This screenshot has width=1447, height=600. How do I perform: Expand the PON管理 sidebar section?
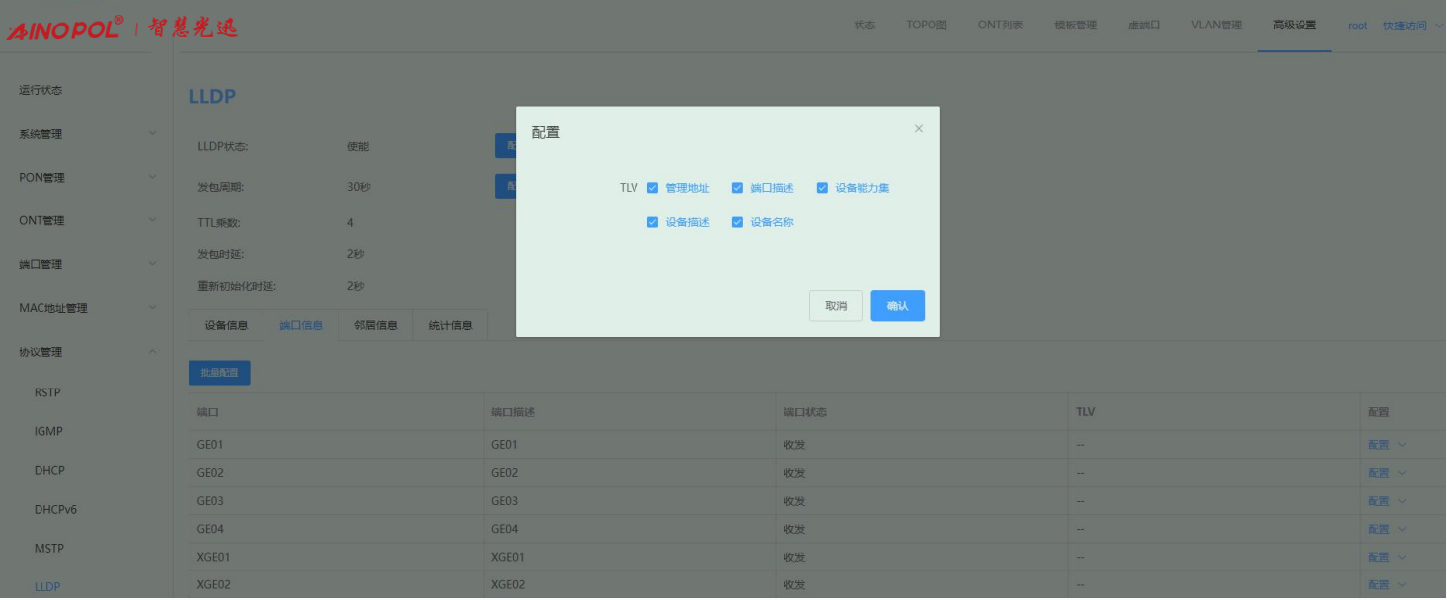coord(86,178)
